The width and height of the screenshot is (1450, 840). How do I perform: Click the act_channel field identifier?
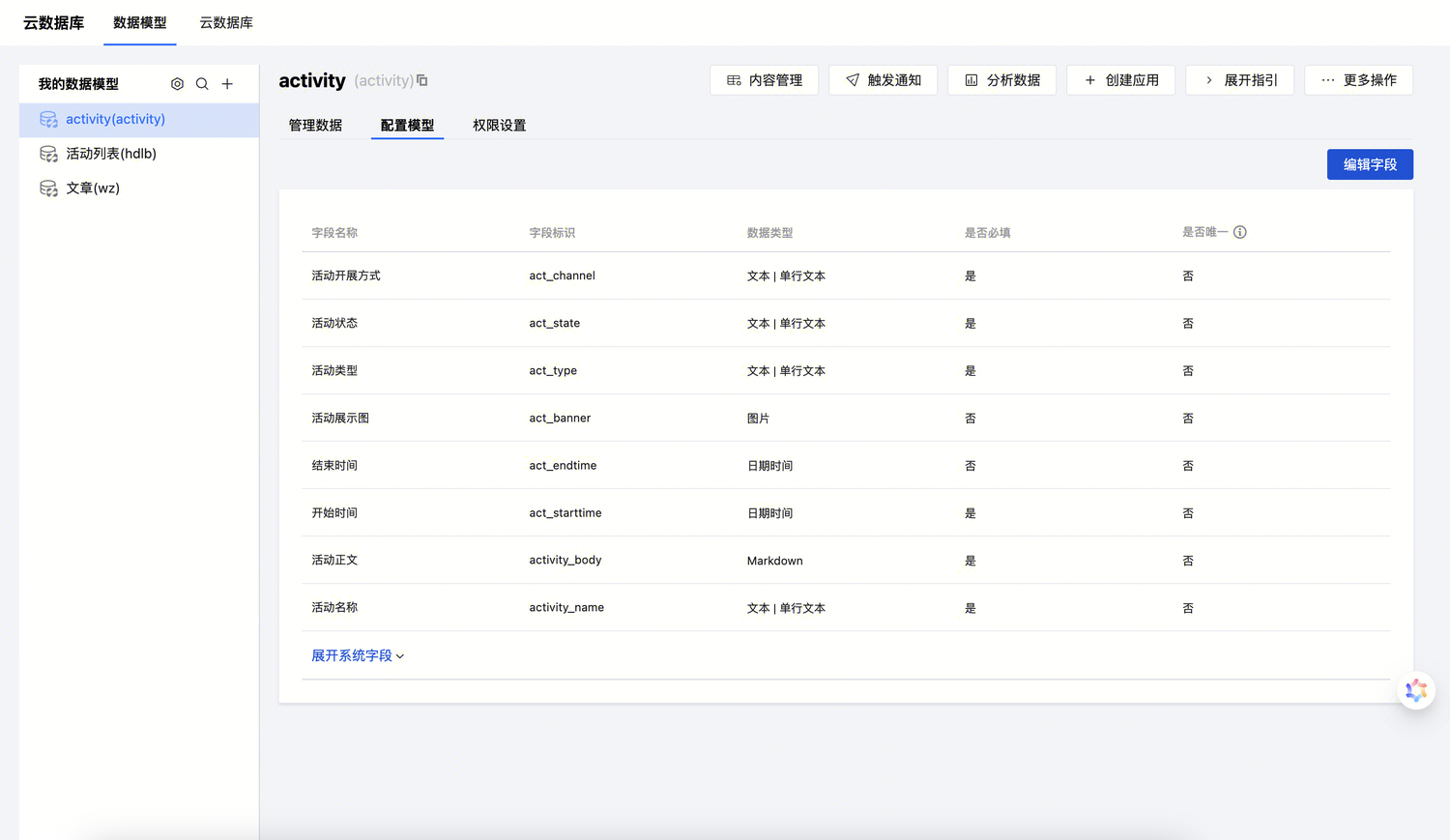[562, 275]
